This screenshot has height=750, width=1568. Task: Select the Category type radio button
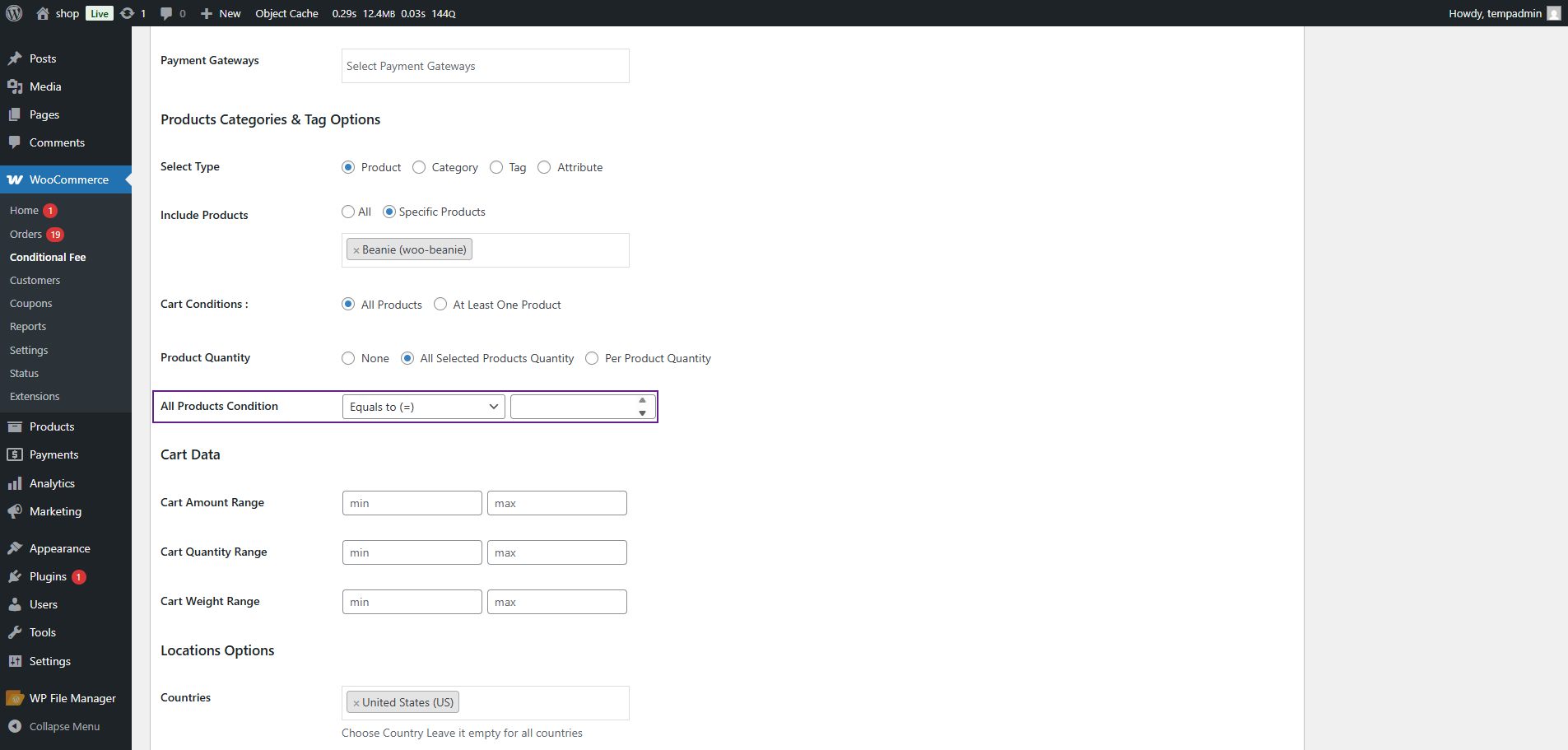[419, 167]
